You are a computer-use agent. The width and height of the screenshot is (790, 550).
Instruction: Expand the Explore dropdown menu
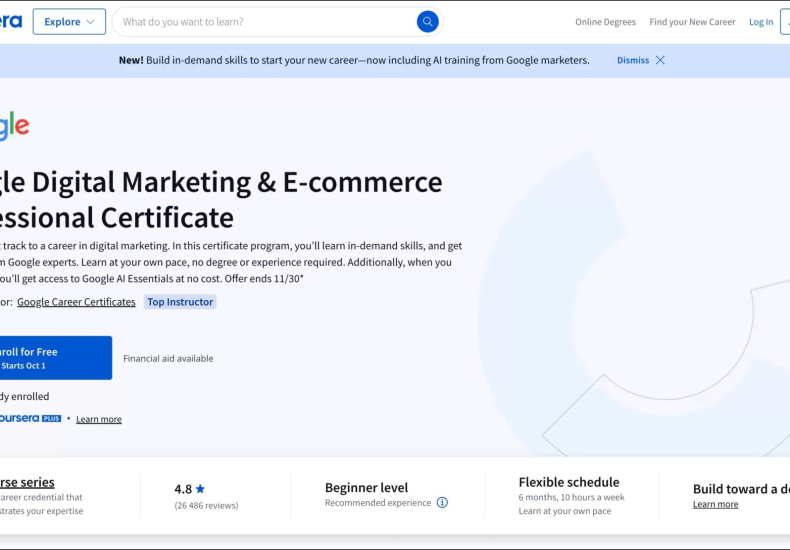[x=69, y=22]
